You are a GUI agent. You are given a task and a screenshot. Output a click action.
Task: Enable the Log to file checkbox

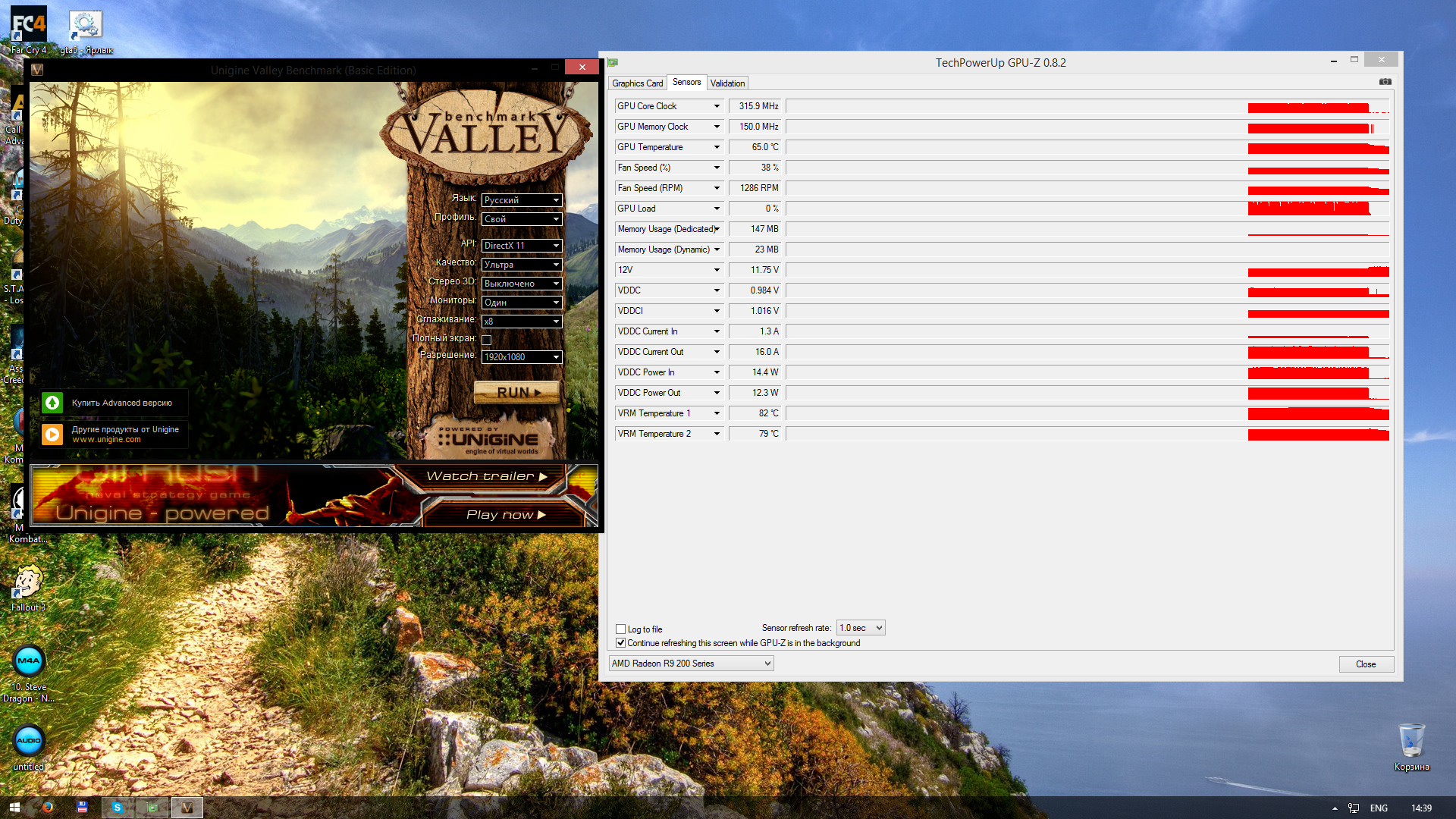(x=621, y=629)
